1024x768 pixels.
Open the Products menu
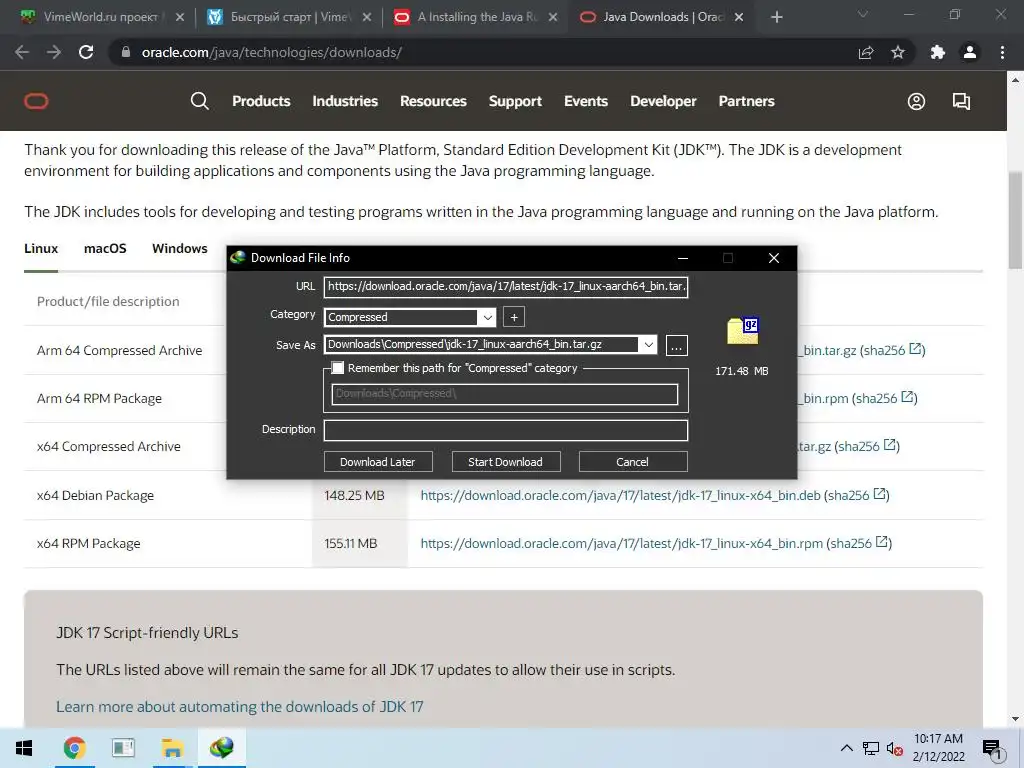tap(261, 101)
